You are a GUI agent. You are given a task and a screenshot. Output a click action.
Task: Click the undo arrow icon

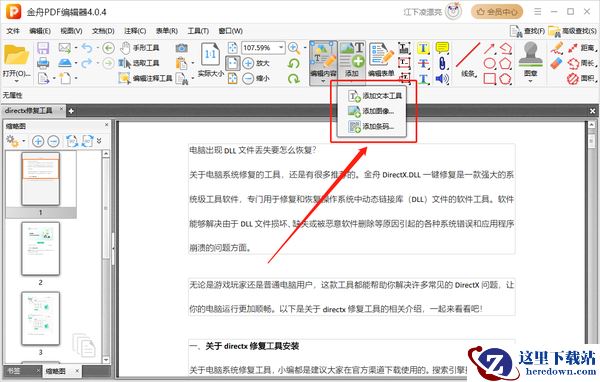(87, 48)
